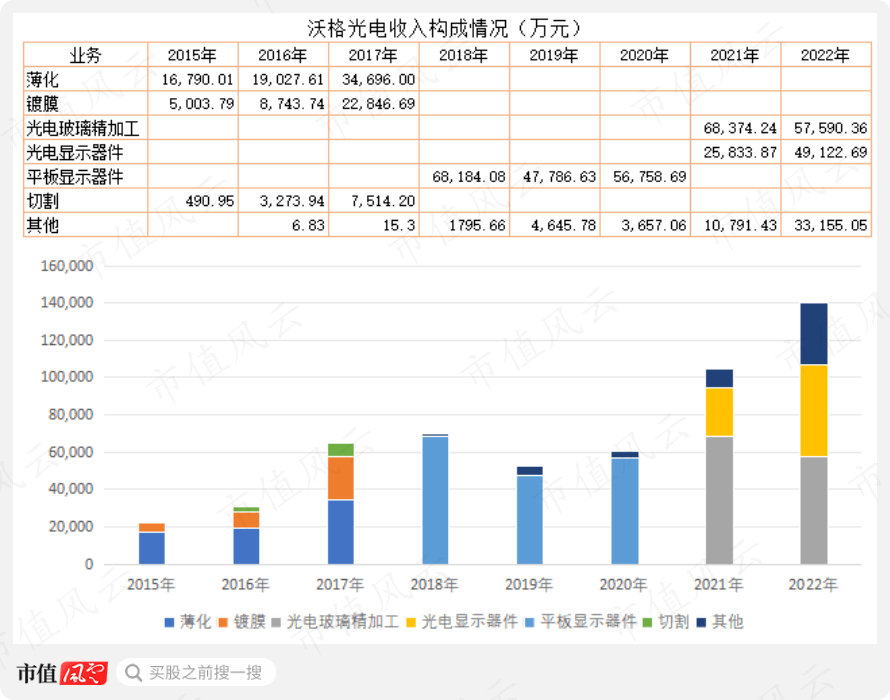
Task: Click the dark blue 其他 segment of the 2022年 bar
Action: [x=813, y=334]
